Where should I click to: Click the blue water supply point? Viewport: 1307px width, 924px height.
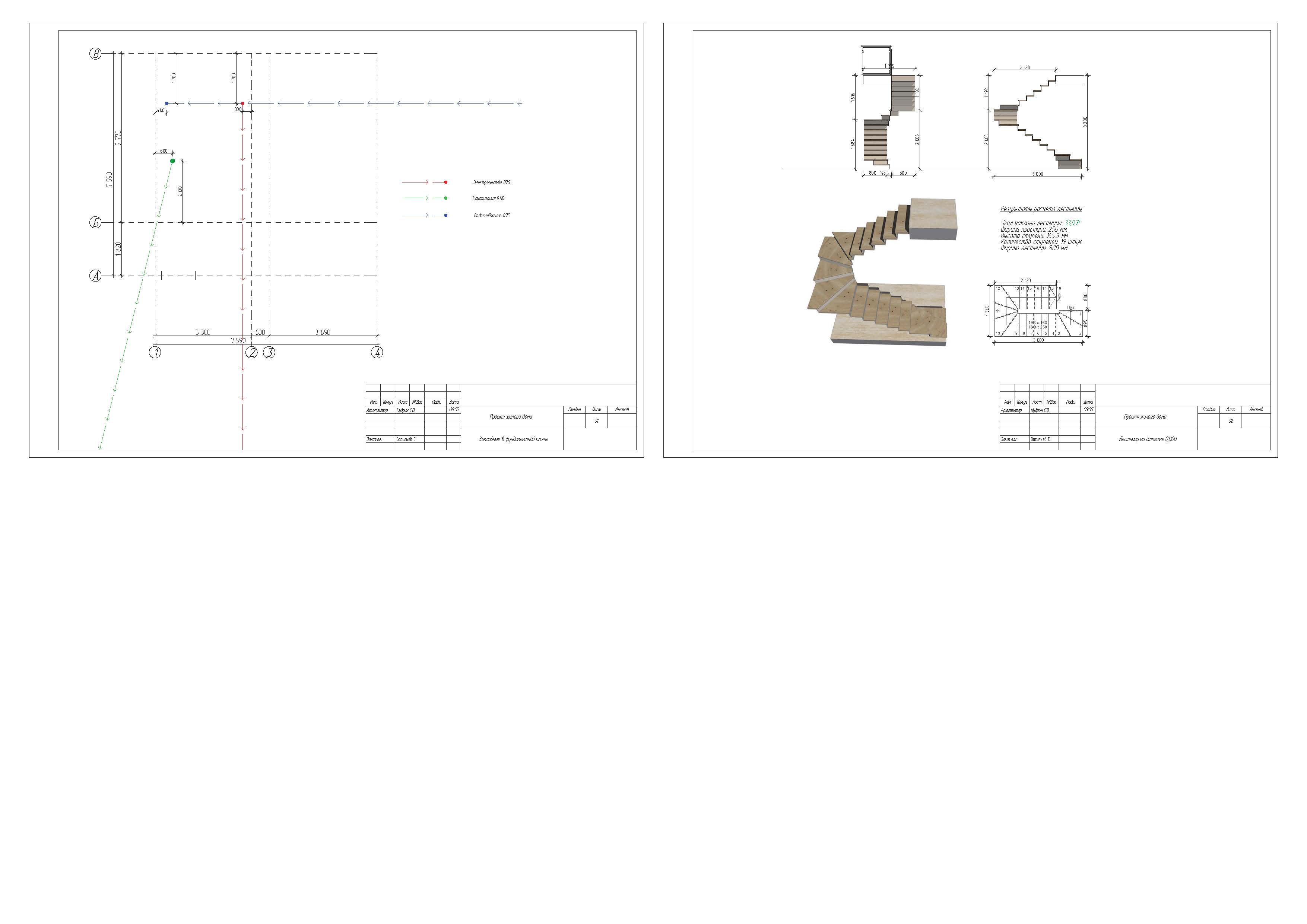pos(166,103)
